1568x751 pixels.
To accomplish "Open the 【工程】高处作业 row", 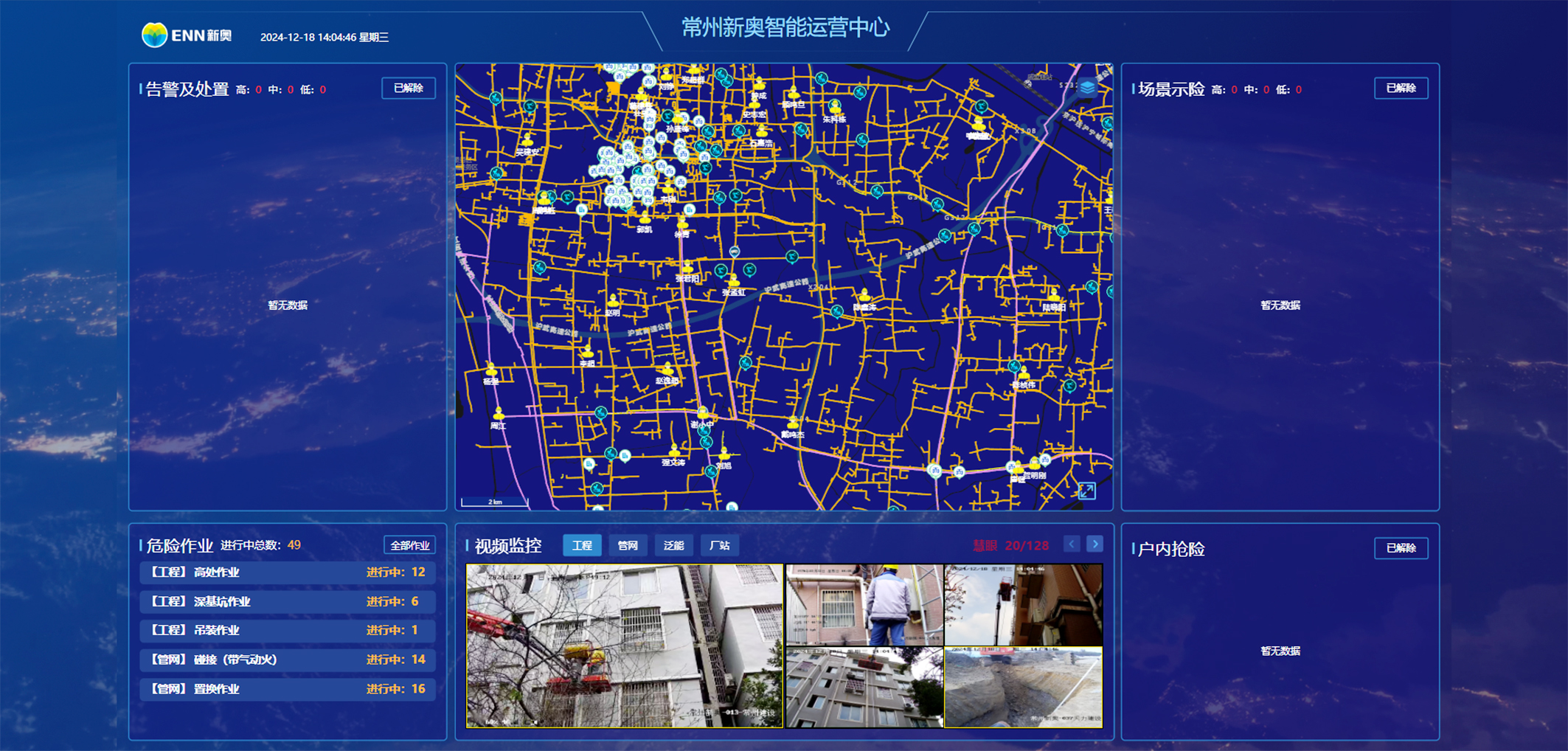I will [x=288, y=572].
